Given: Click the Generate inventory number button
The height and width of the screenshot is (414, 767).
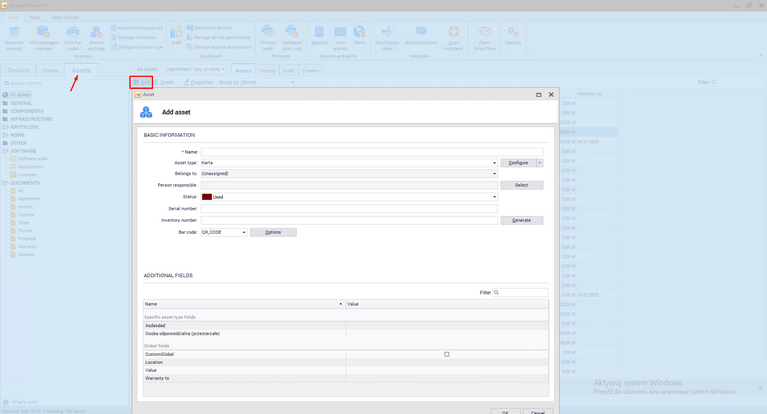Looking at the screenshot, I should pos(521,220).
